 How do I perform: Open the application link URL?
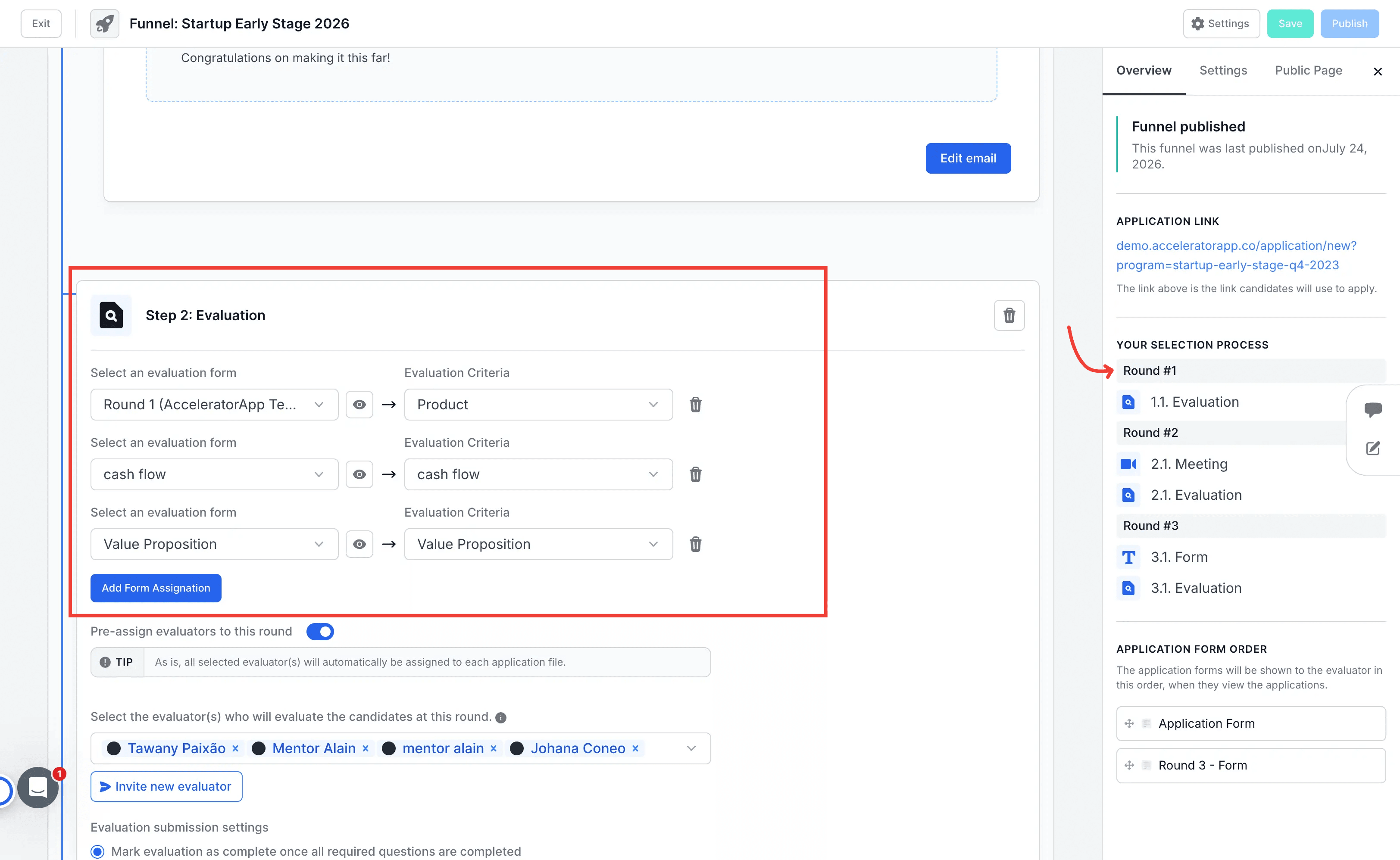[x=1236, y=256]
